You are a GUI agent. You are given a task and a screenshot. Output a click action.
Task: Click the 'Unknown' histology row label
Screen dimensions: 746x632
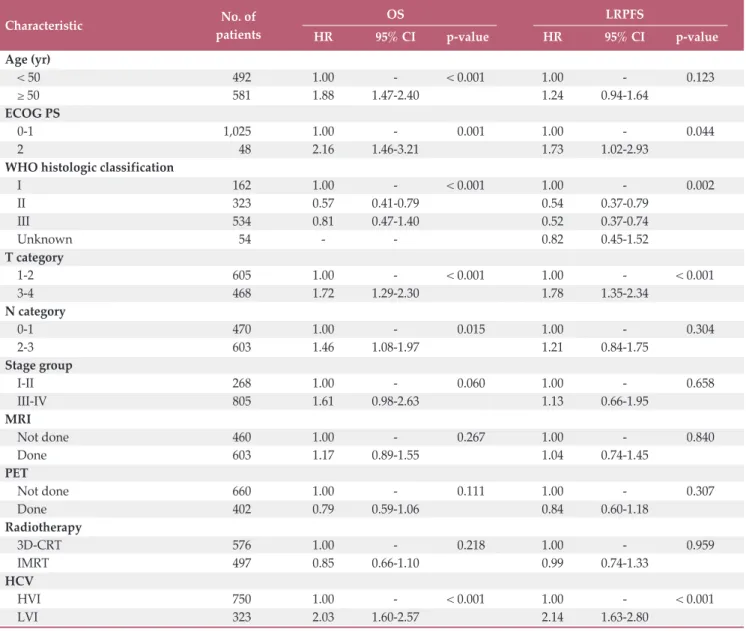[45, 239]
